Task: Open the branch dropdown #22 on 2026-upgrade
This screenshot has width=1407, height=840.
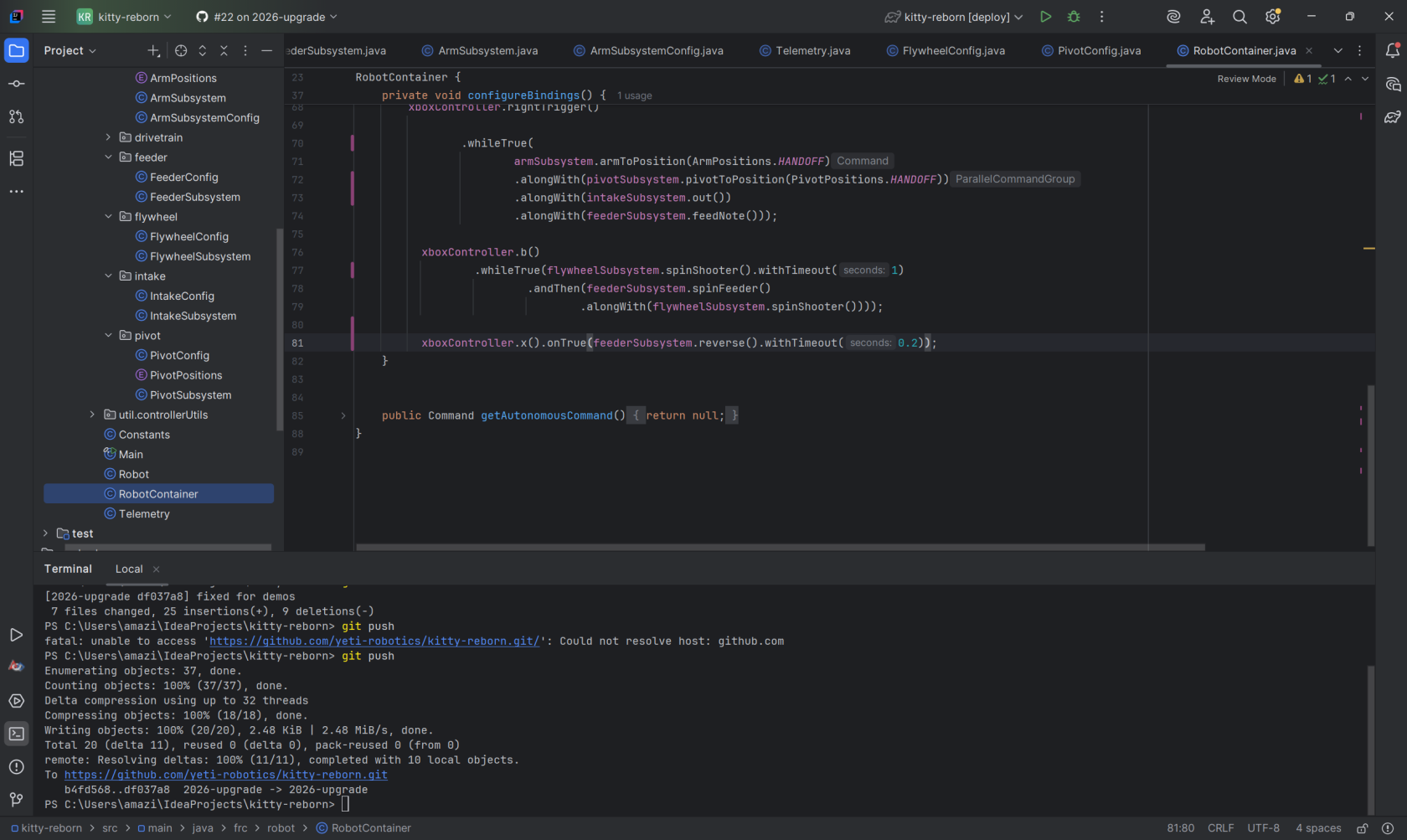Action: 266,17
